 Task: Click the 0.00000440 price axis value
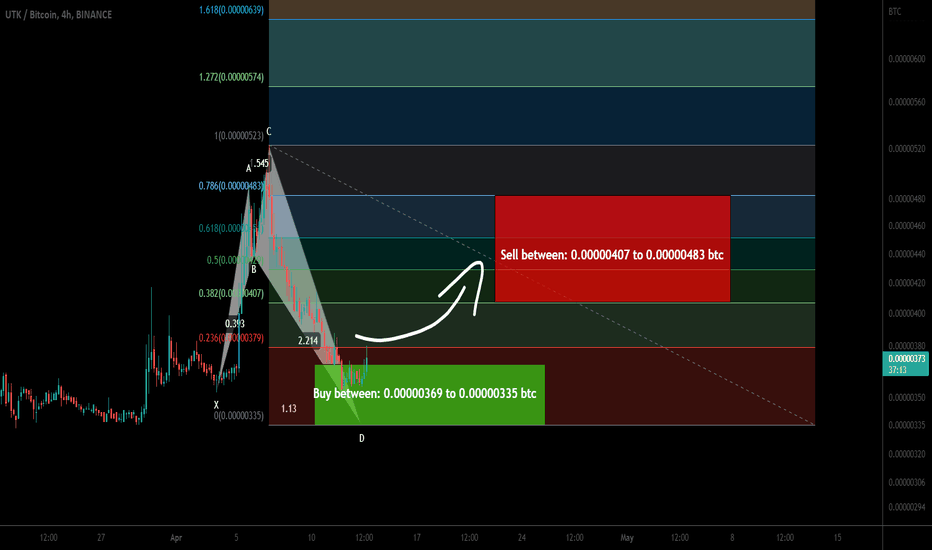(907, 254)
